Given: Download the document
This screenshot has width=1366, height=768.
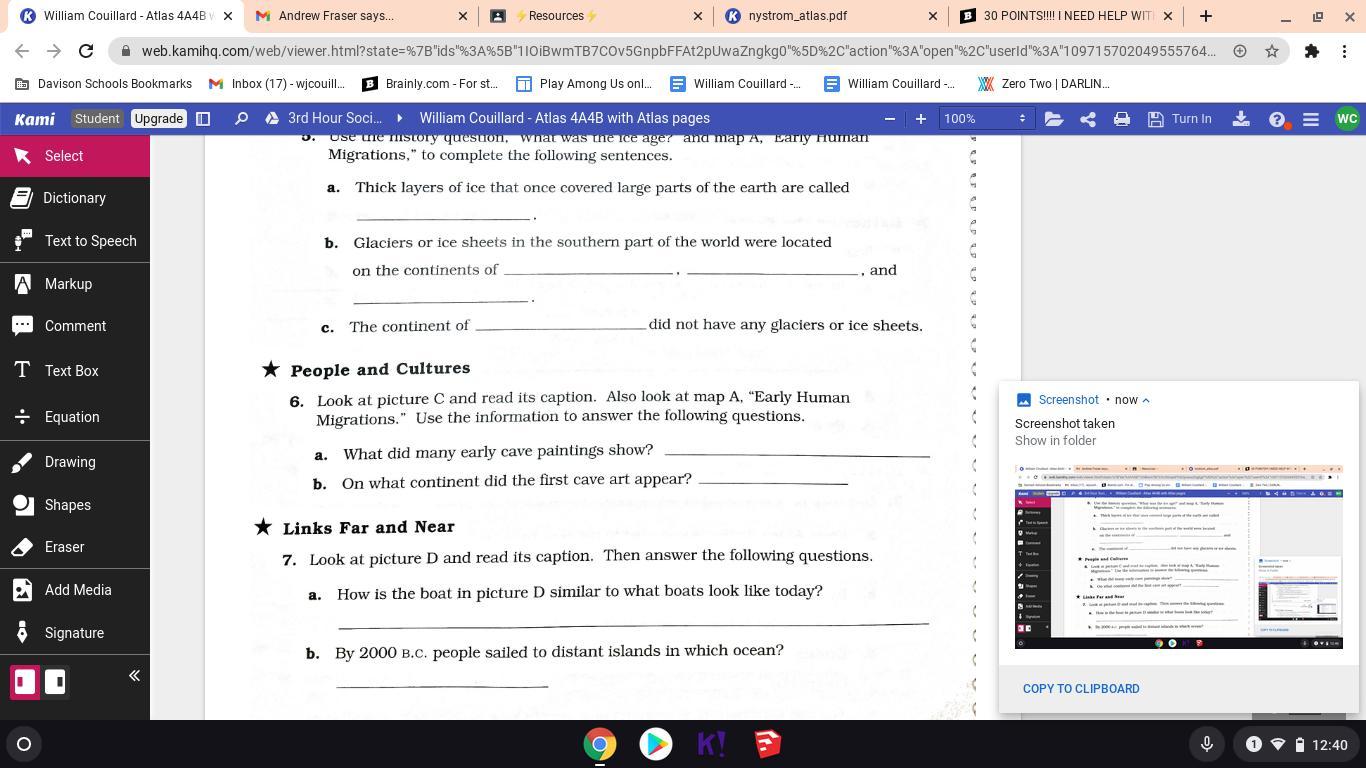Looking at the screenshot, I should pyautogui.click(x=1241, y=119).
